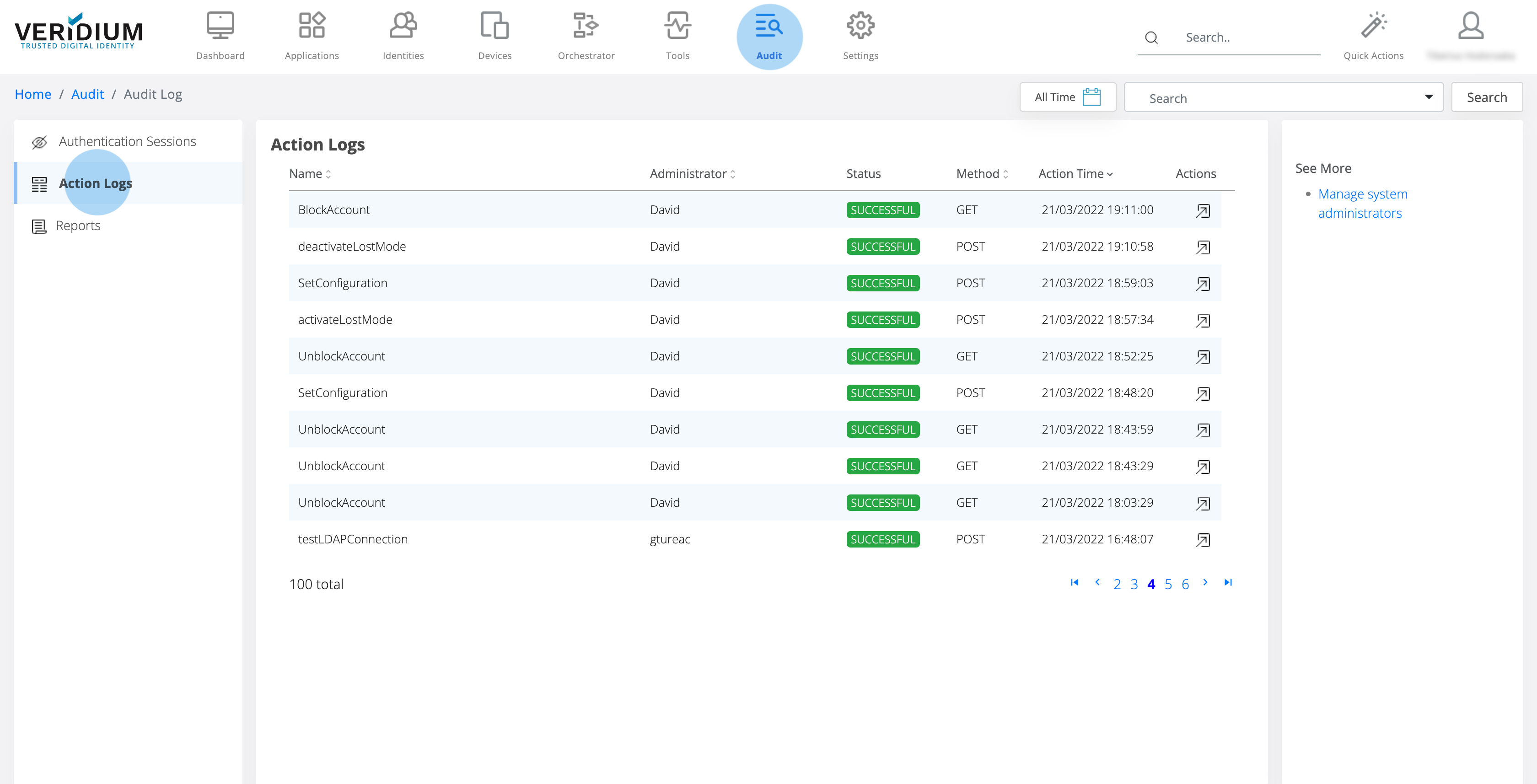Open Tools from the top bar
Image resolution: width=1537 pixels, height=784 pixels.
coord(677,26)
